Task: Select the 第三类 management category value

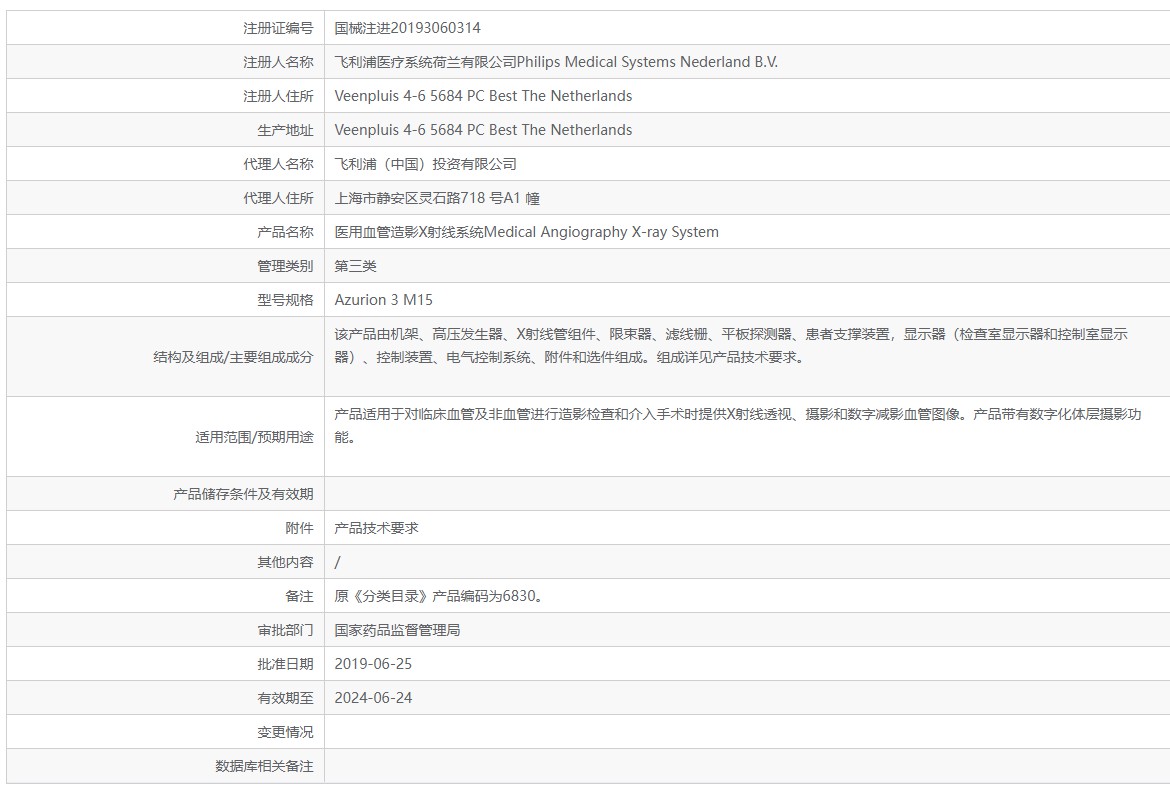Action: coord(355,266)
